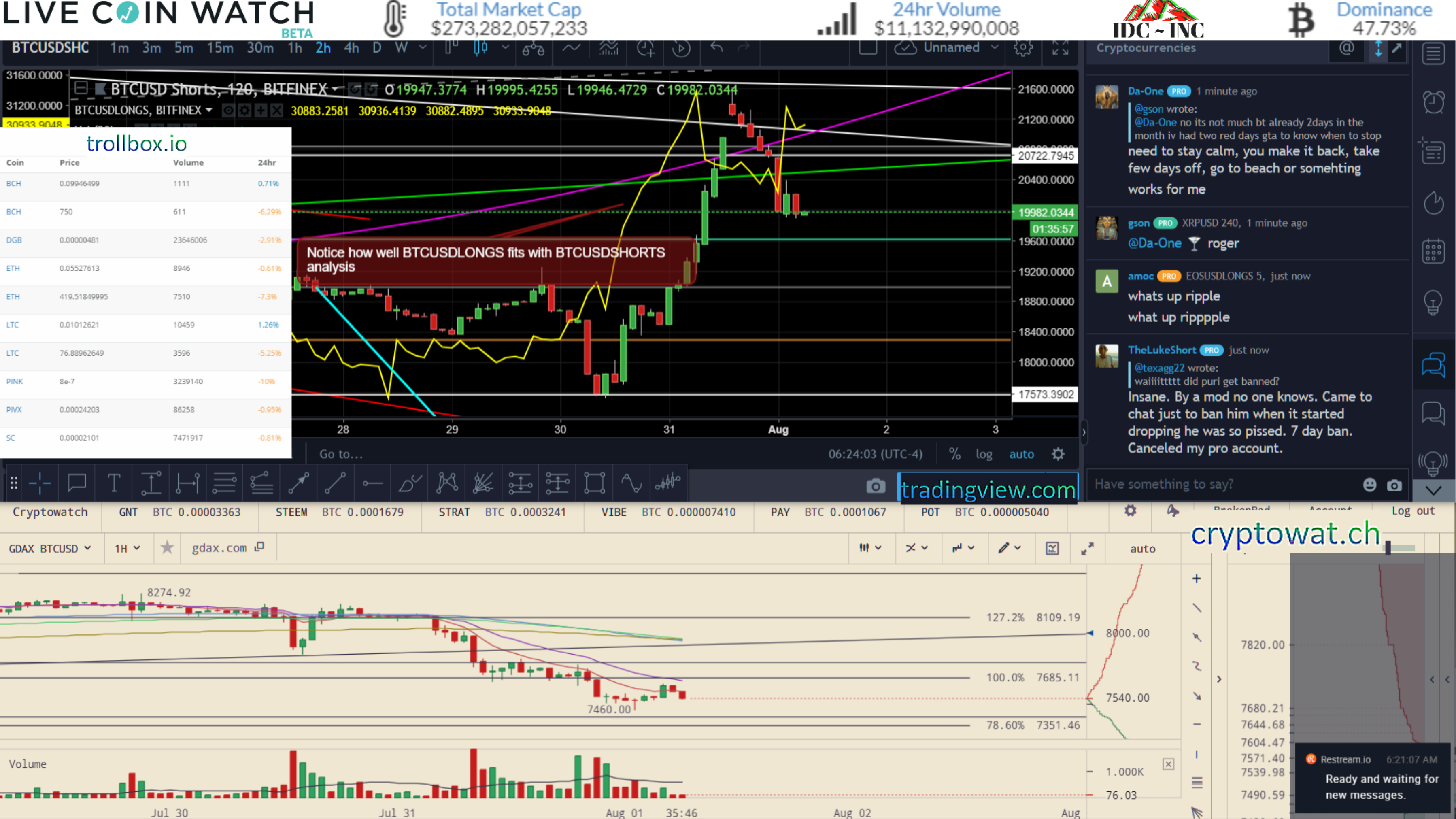Screen dimensions: 1456x819
Task: Pick the sine wave cycle tool
Action: pyautogui.click(x=631, y=483)
